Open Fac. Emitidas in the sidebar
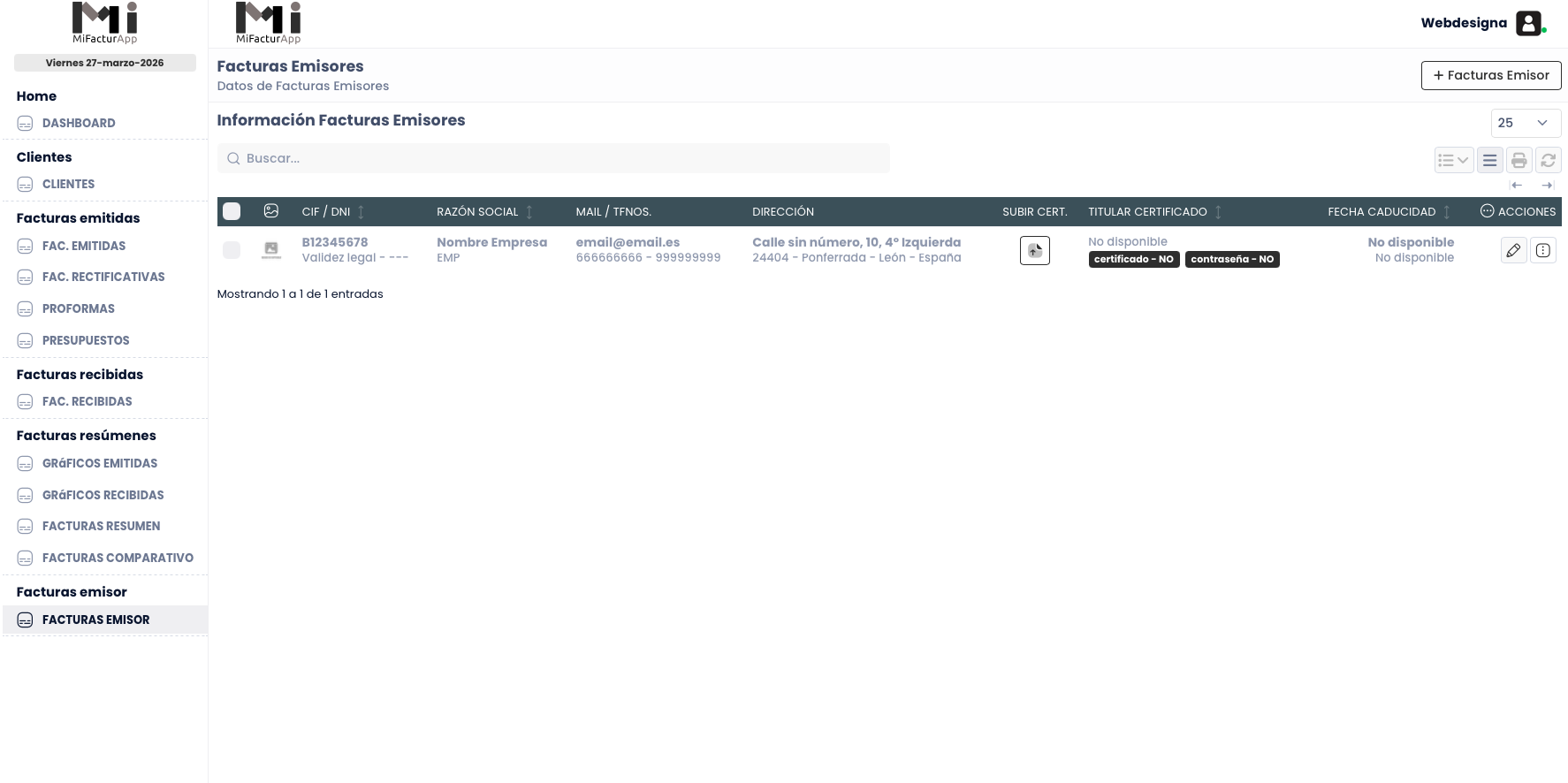Viewport: 1568px width, 783px height. 84,246
